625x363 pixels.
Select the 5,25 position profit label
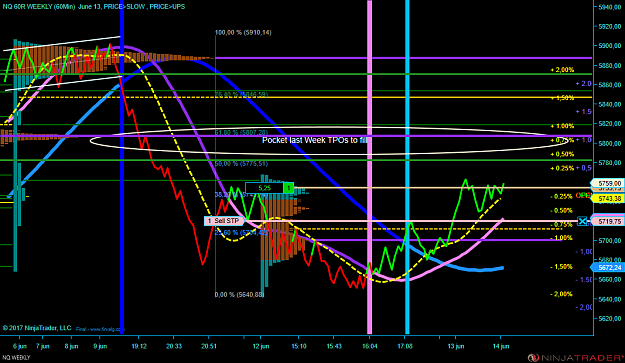[x=264, y=188]
